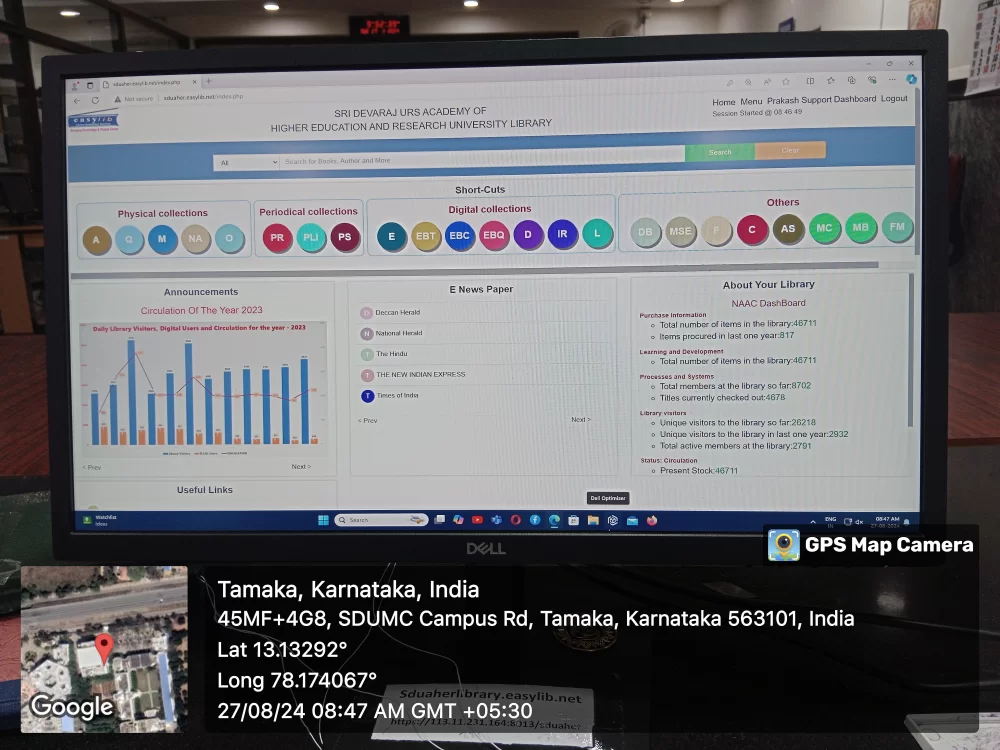This screenshot has width=1000, height=750.
Task: Open the 'O' physical collection shortcut
Action: click(x=229, y=239)
